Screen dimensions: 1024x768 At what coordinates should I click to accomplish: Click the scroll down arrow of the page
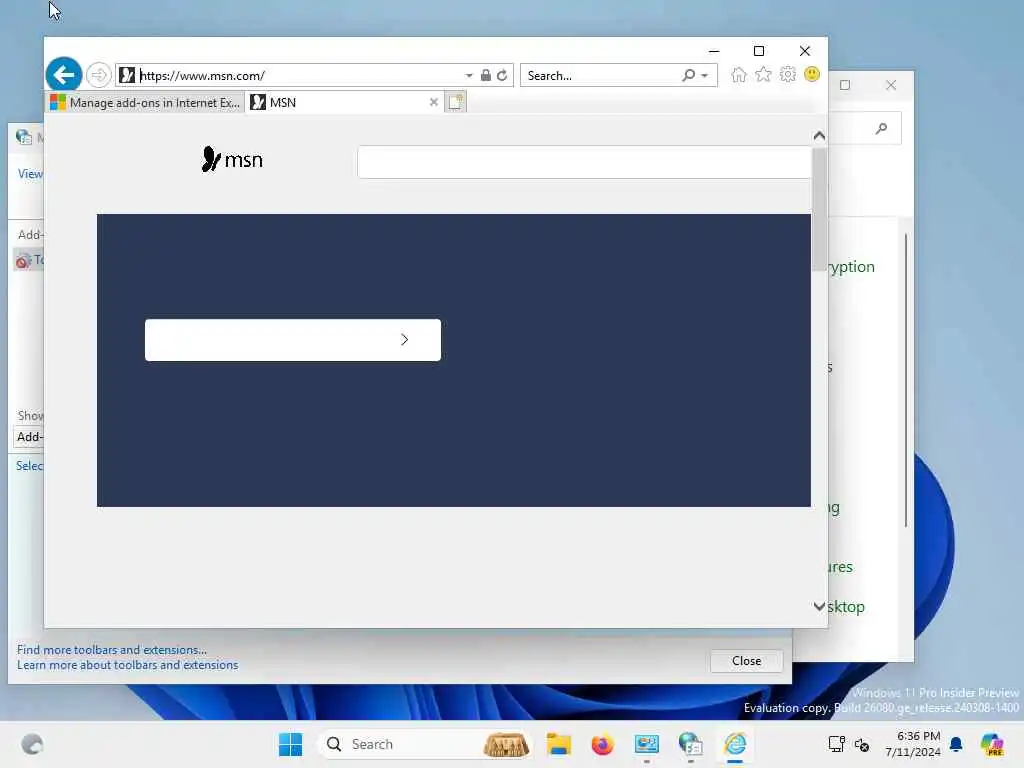click(x=819, y=607)
